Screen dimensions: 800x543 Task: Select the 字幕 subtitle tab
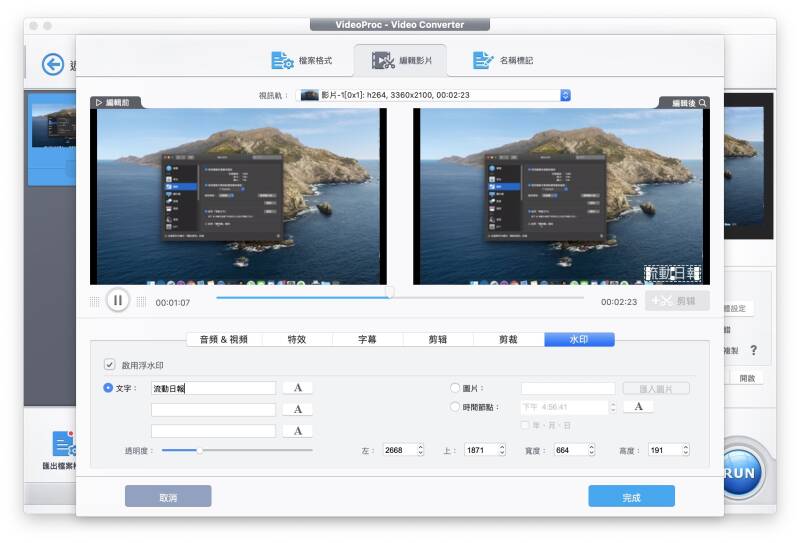tap(367, 339)
